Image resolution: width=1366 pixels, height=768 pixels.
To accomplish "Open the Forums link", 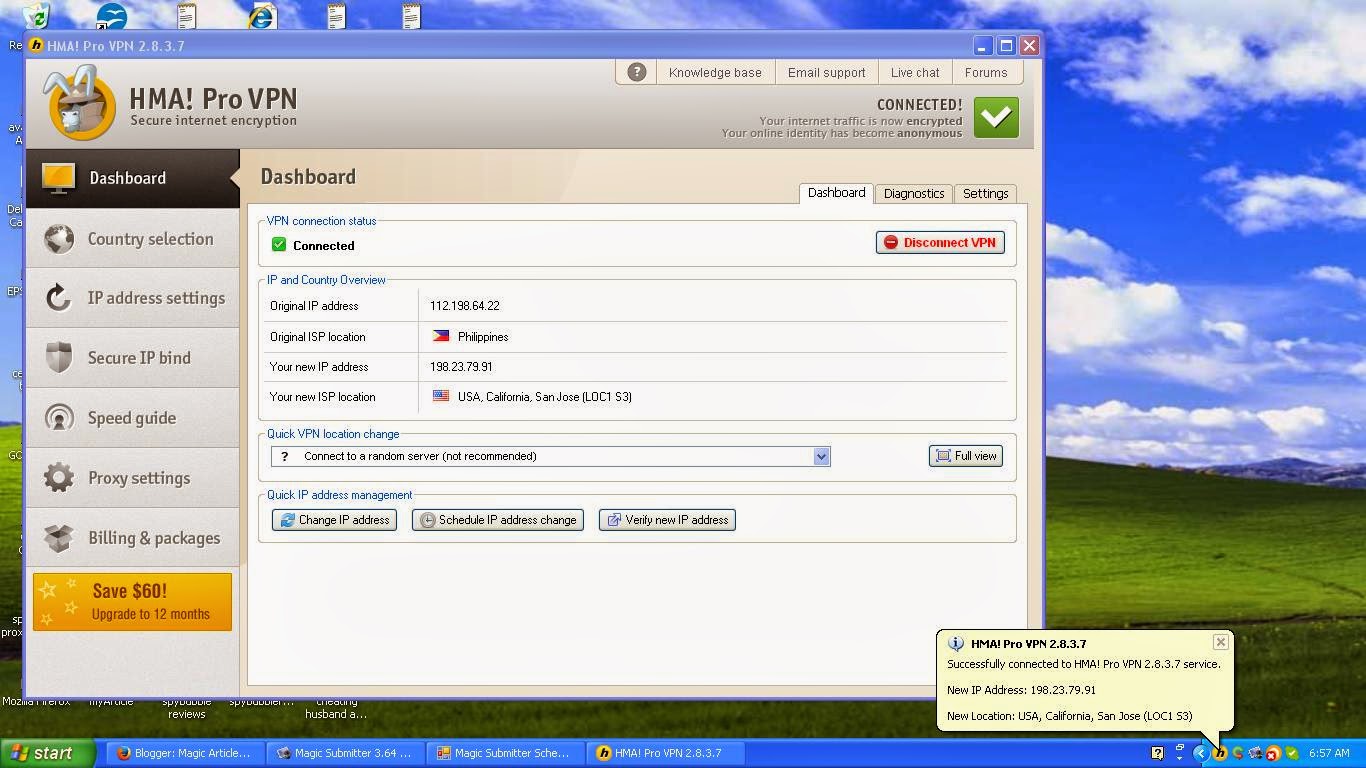I will 986,72.
